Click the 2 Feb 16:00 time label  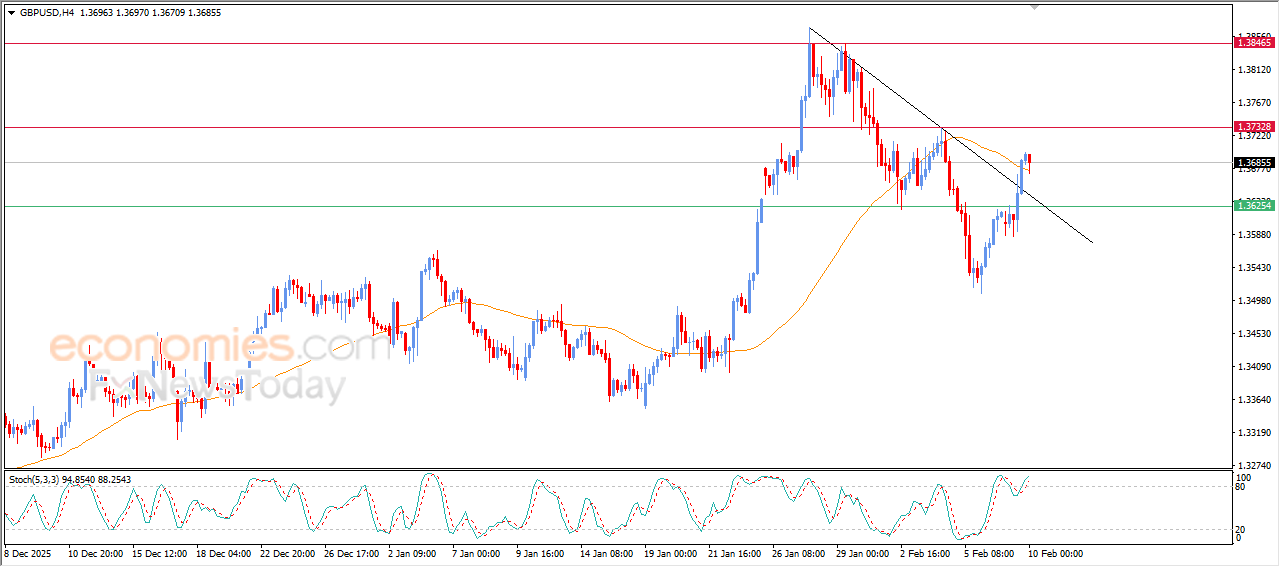pyautogui.click(x=926, y=553)
